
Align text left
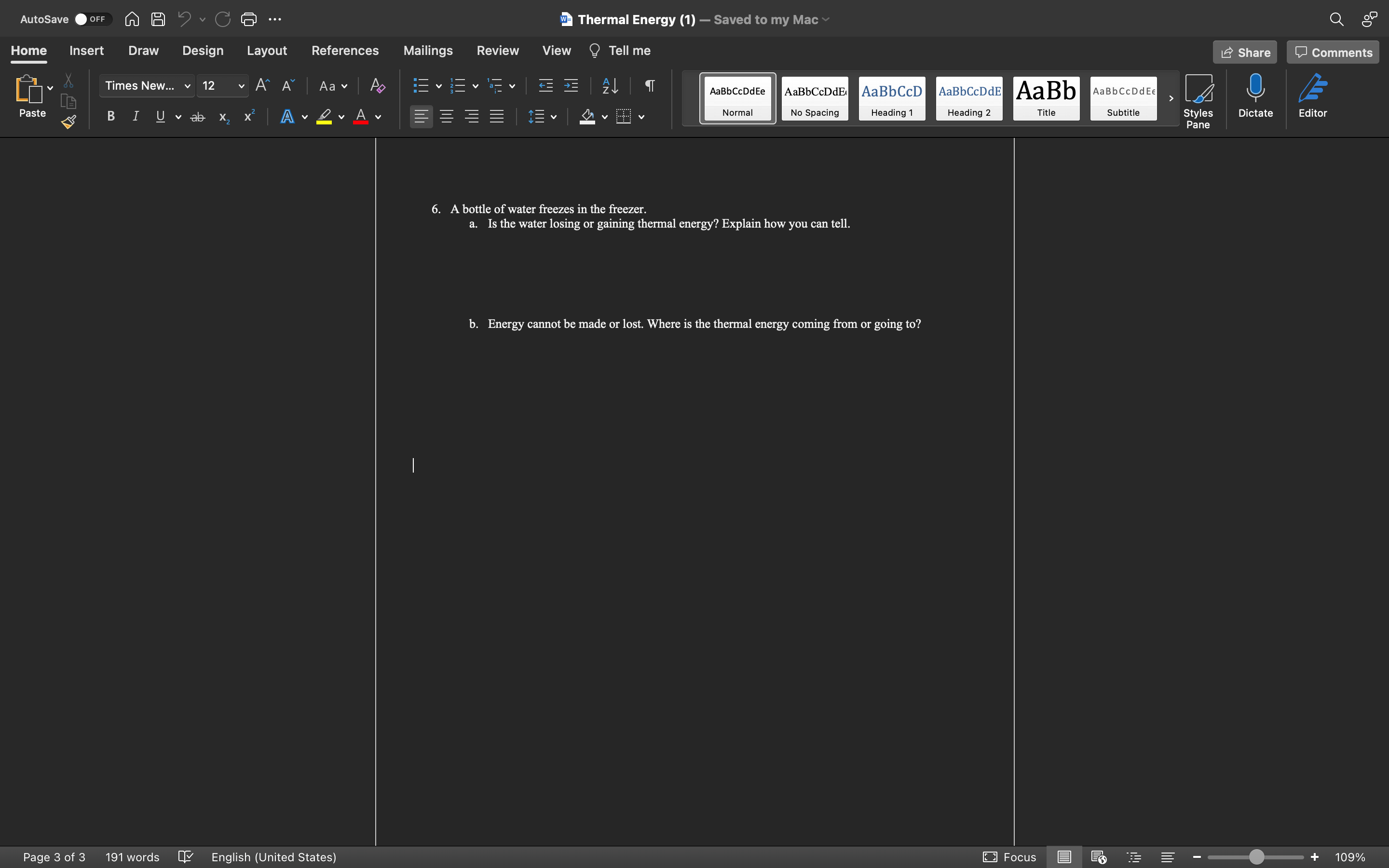point(421,117)
